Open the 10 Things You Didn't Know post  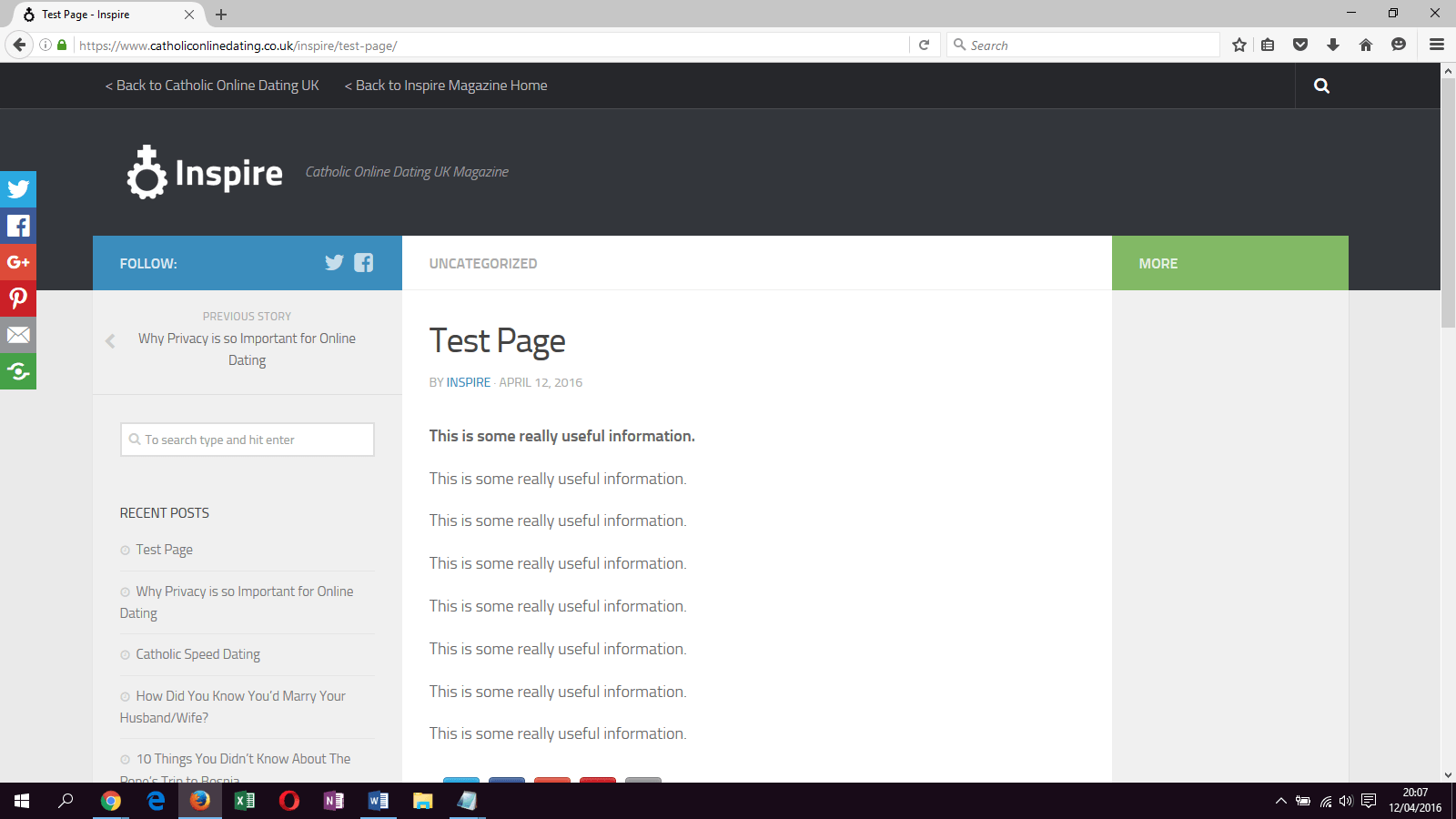236,769
